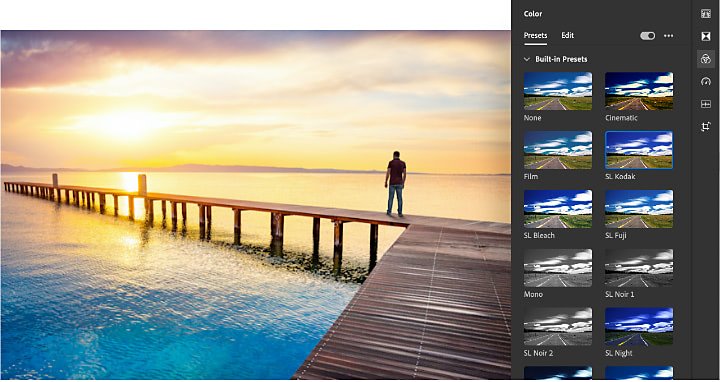Open the Color panel icon in the sidebar
This screenshot has width=720, height=382.
[706, 59]
